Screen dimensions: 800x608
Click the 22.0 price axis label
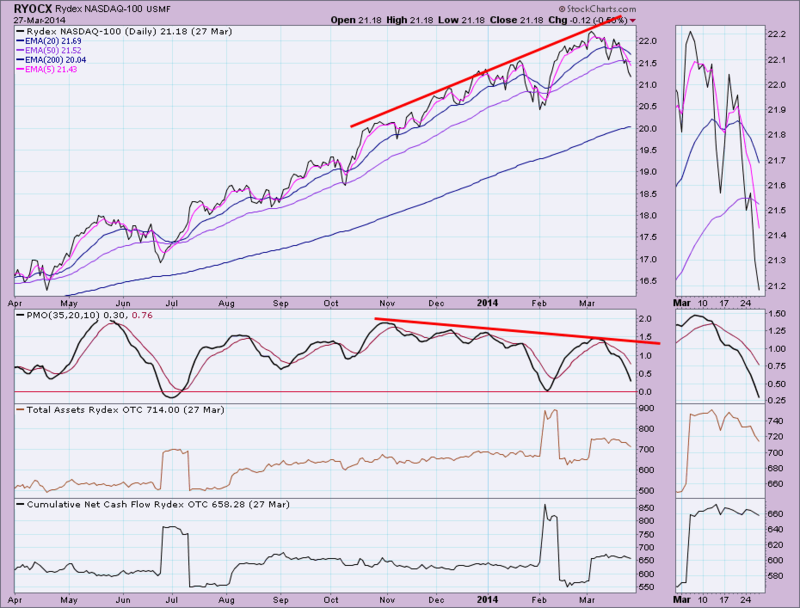click(x=648, y=41)
